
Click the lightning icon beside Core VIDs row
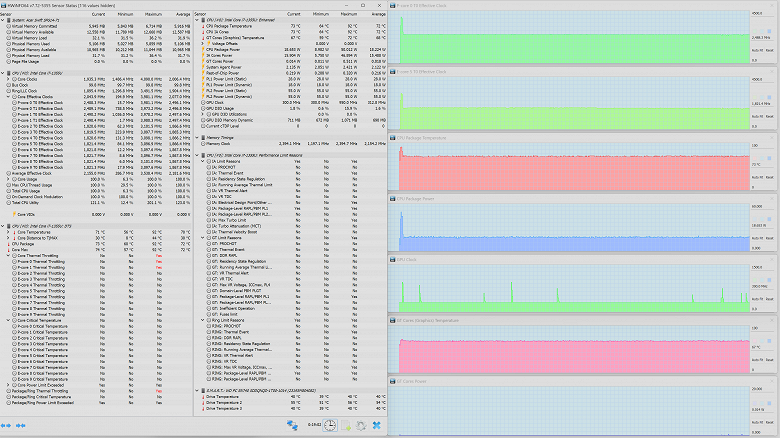(x=14, y=215)
